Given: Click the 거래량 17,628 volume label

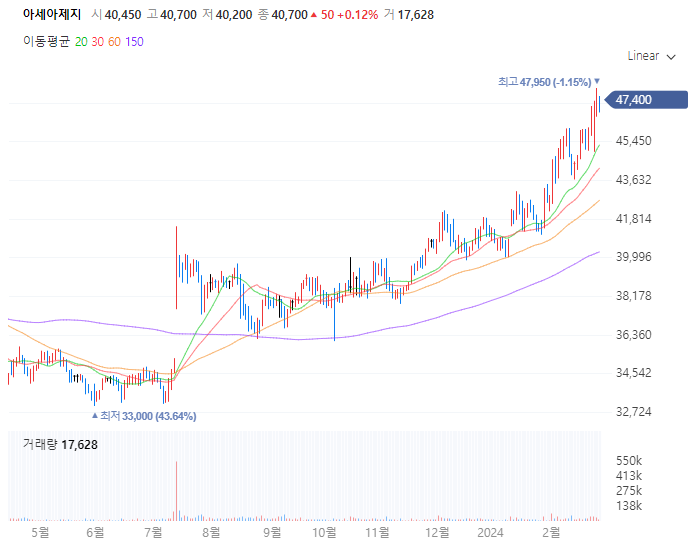Looking at the screenshot, I should pyautogui.click(x=60, y=445).
